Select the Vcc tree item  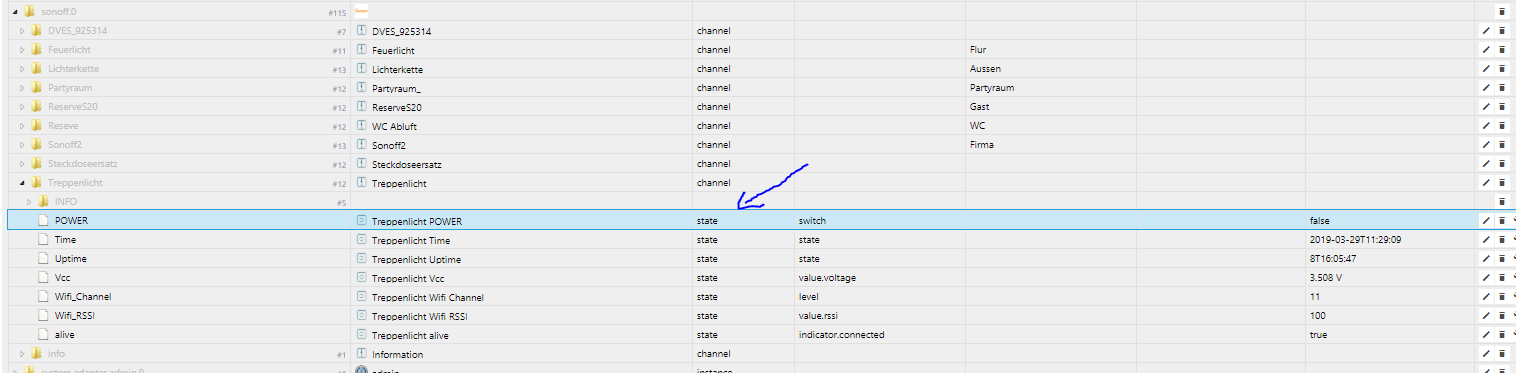(x=62, y=278)
